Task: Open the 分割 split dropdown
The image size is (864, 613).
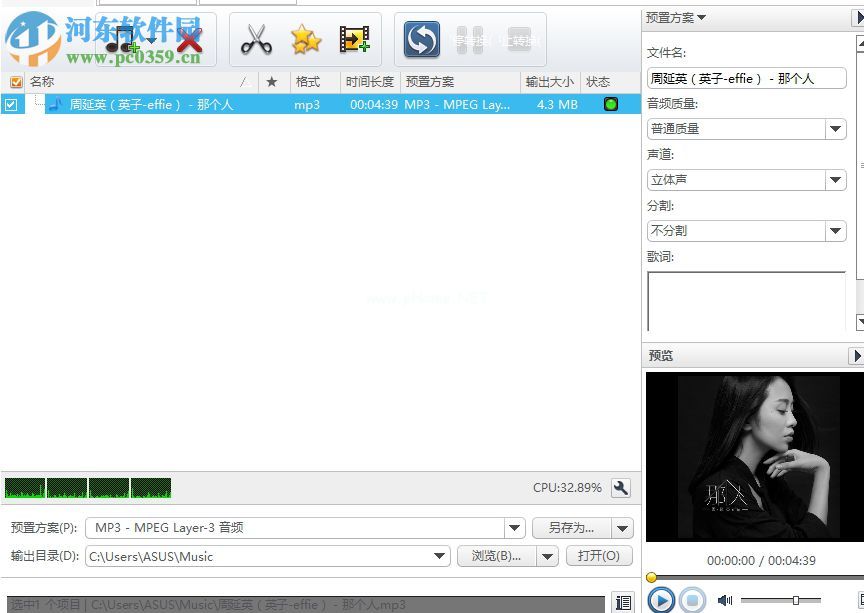Action: [x=837, y=230]
